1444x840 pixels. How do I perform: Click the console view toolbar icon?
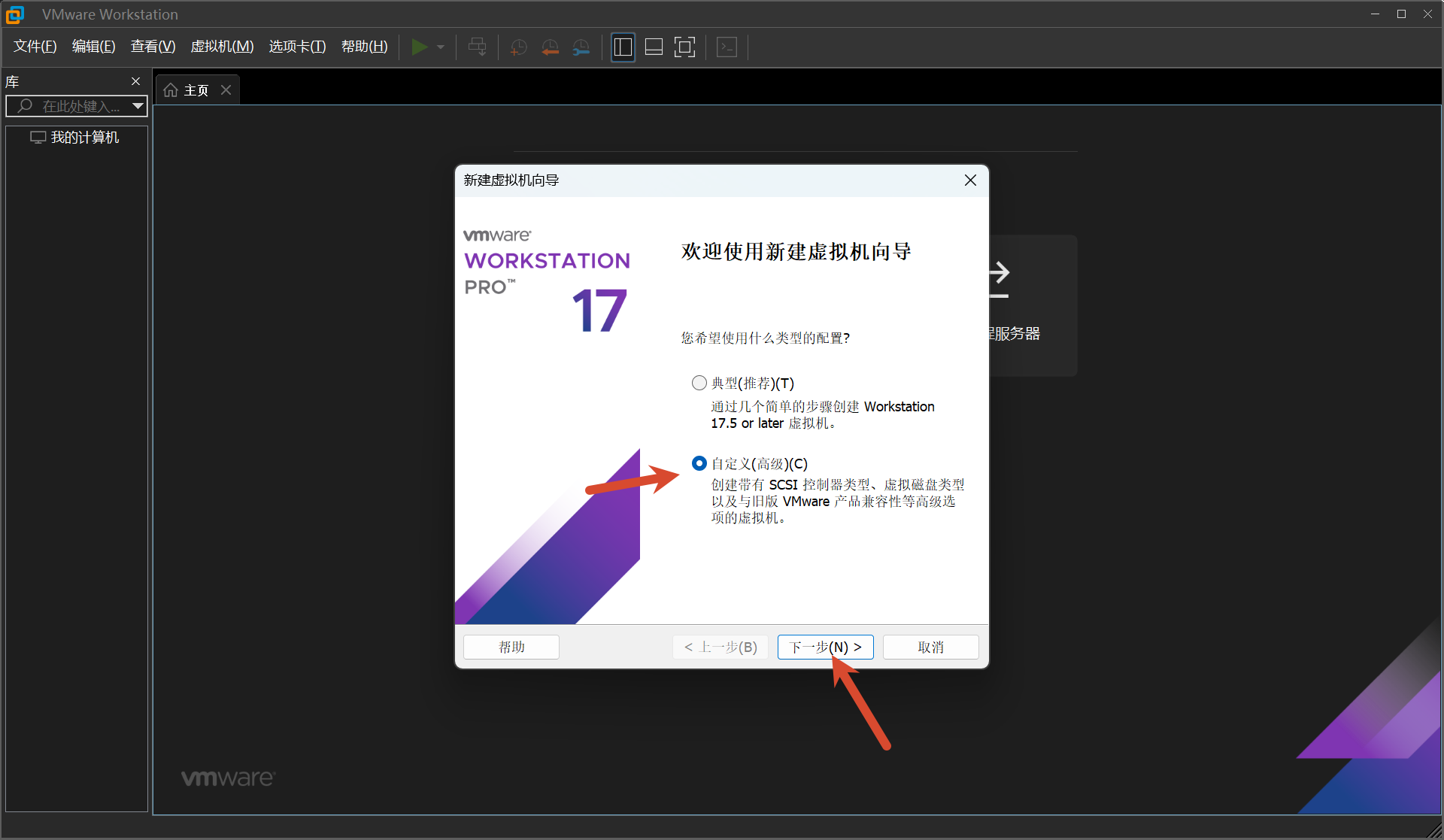727,47
